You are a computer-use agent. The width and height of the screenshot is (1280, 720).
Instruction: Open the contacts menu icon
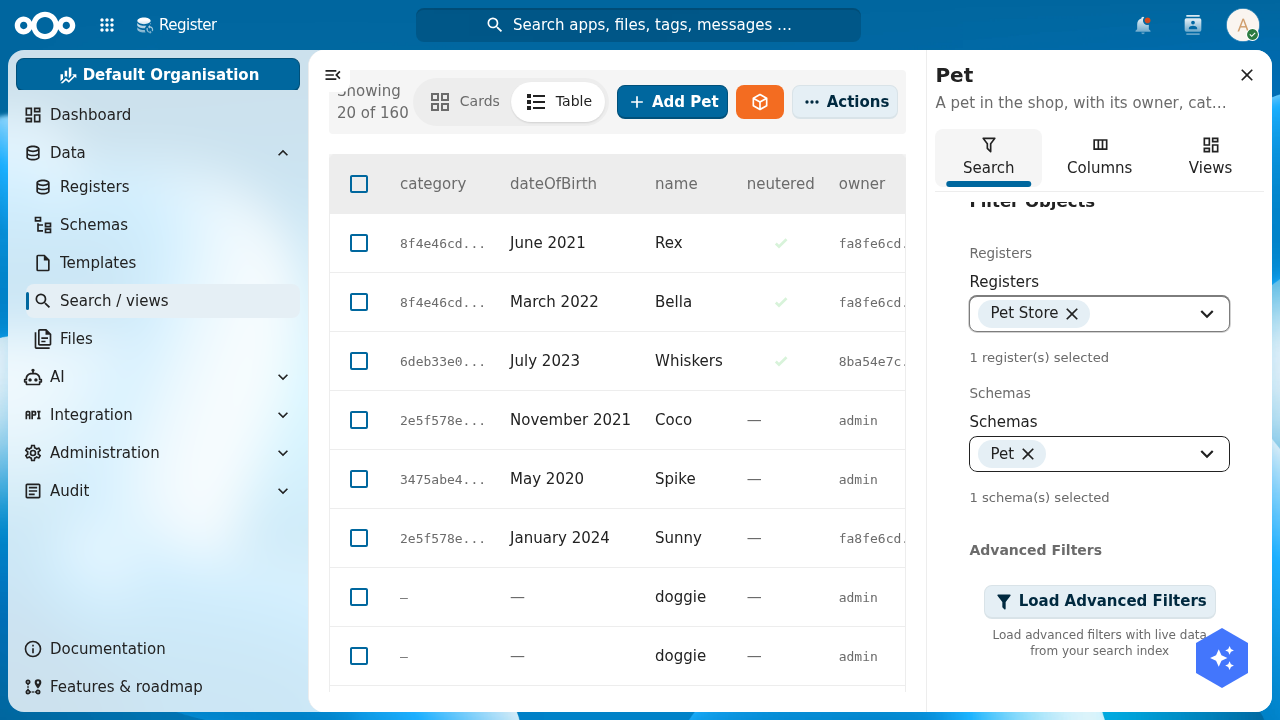click(1192, 25)
